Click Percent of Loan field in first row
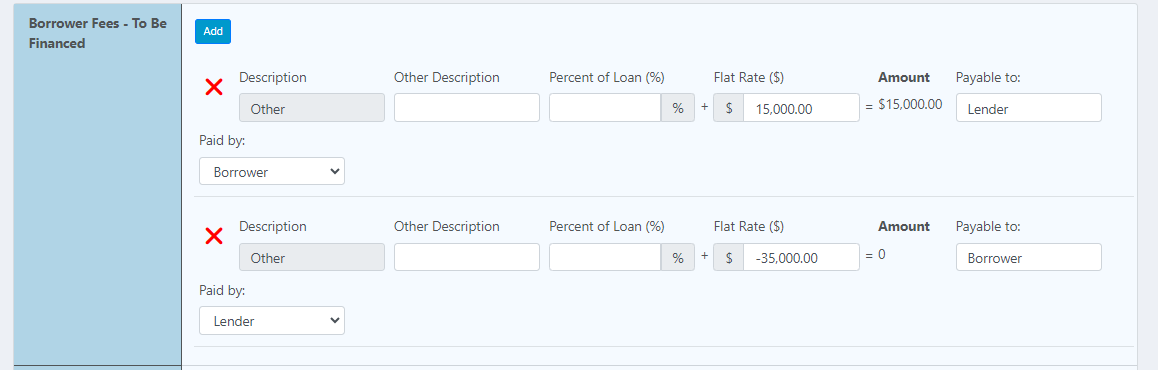 coord(605,108)
